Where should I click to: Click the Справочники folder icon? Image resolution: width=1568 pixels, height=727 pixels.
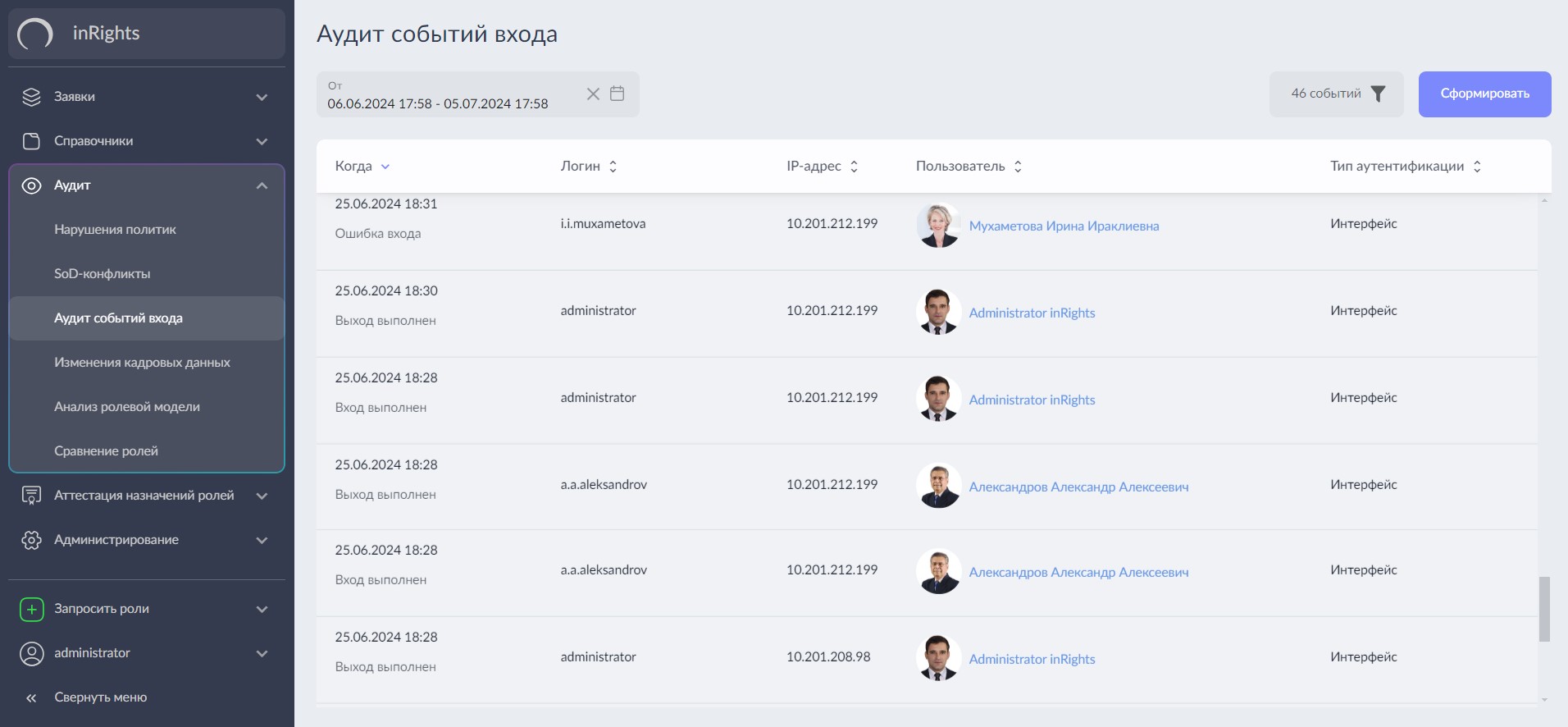[x=31, y=141]
